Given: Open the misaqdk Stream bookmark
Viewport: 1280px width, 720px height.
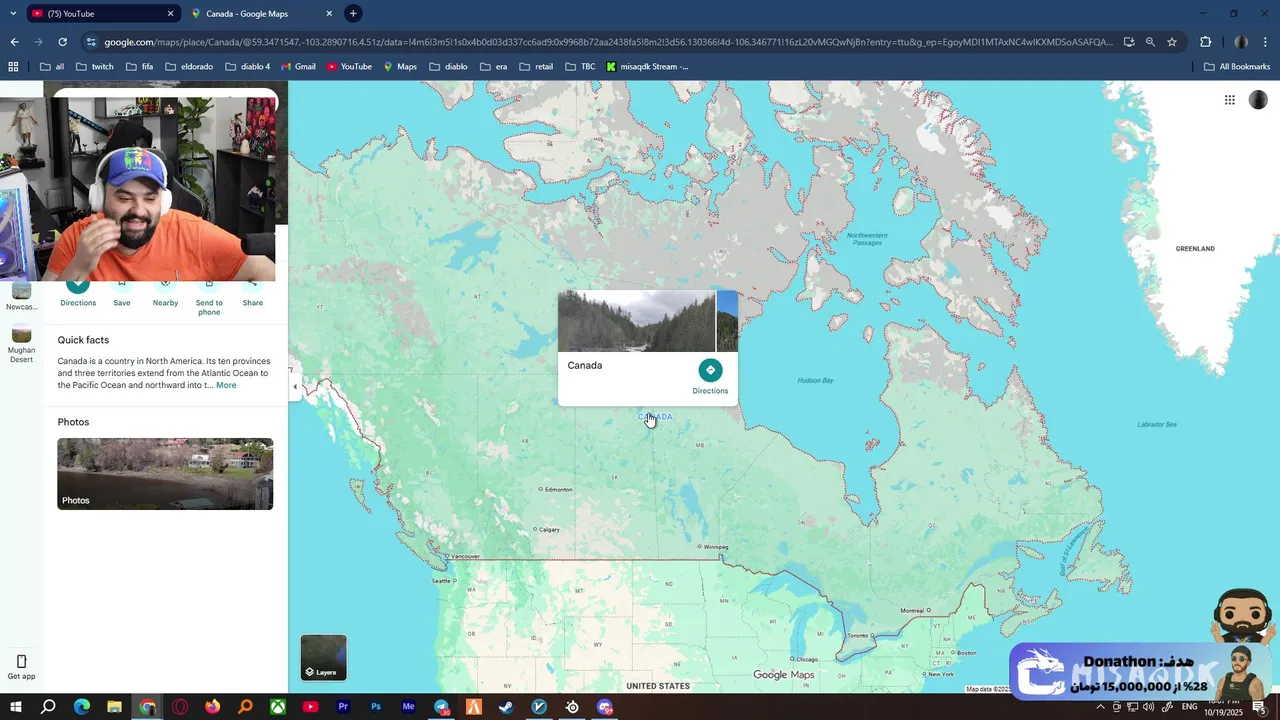Looking at the screenshot, I should (647, 67).
